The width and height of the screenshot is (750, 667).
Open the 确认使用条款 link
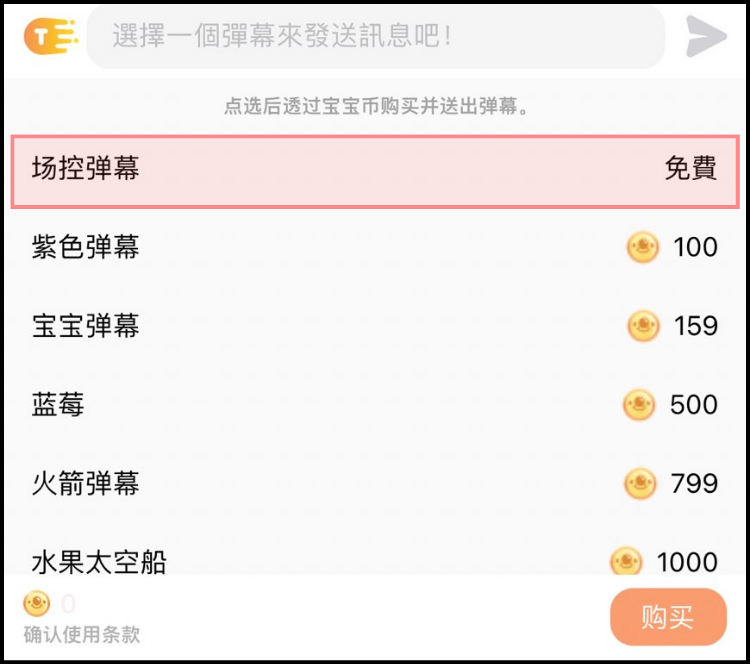click(x=82, y=634)
